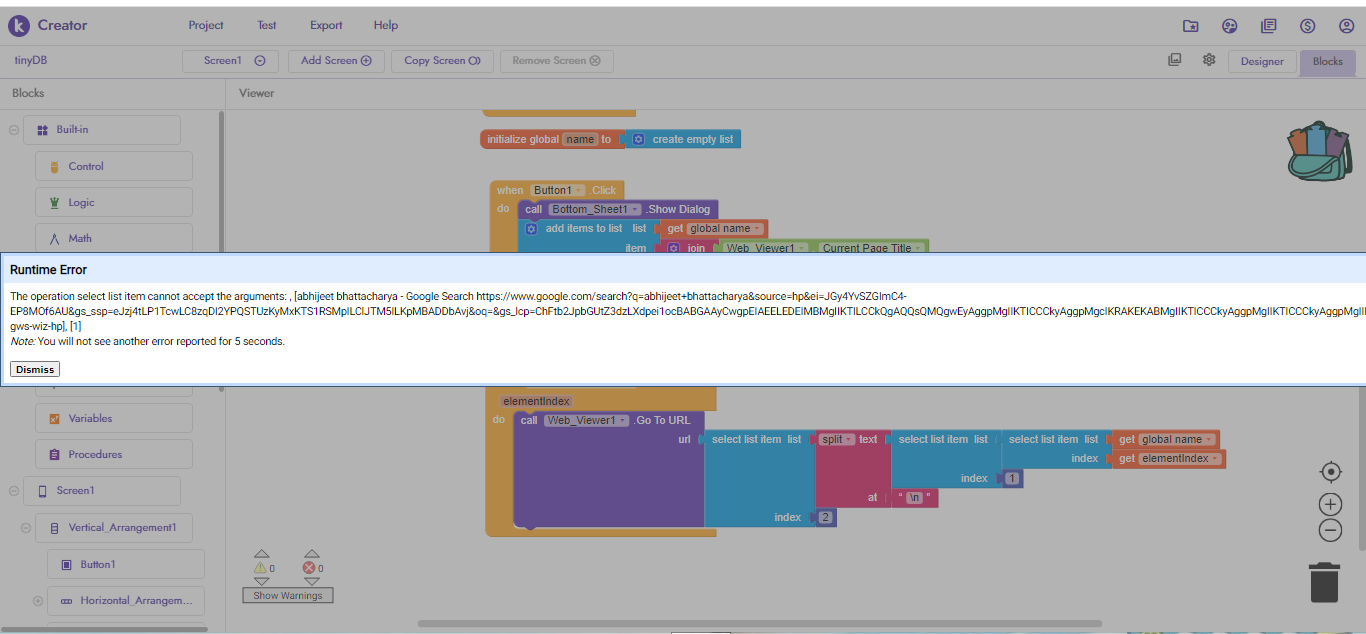
Task: Click the theme palette face icon
Action: (x=1230, y=26)
